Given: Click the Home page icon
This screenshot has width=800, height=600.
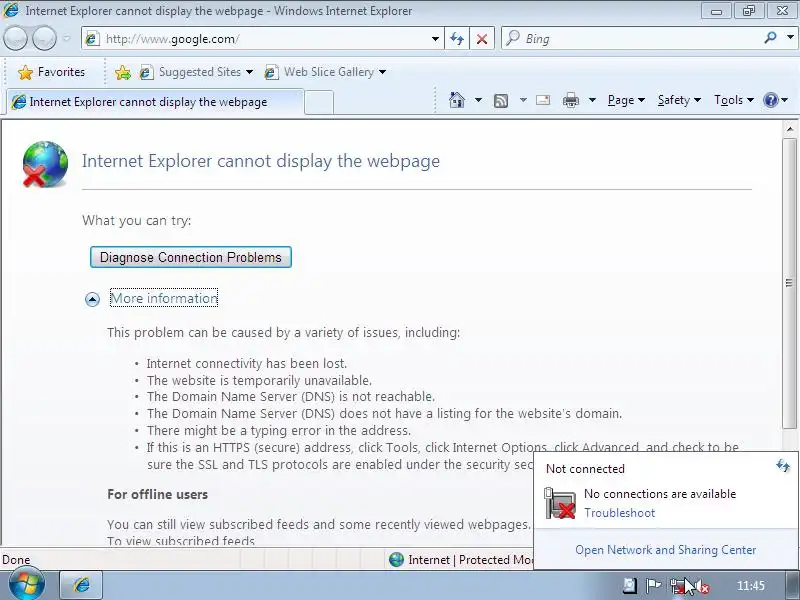Looking at the screenshot, I should [457, 100].
